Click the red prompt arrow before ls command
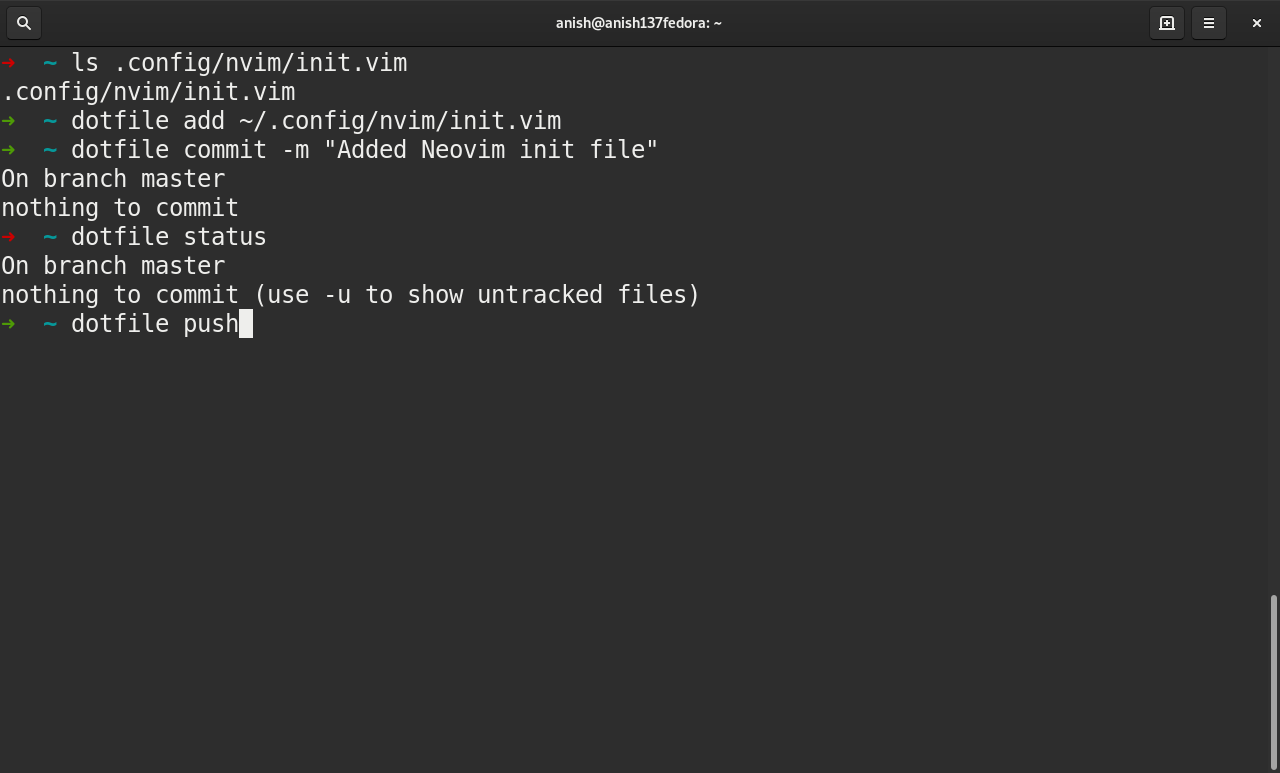The width and height of the screenshot is (1280, 773). coord(9,63)
